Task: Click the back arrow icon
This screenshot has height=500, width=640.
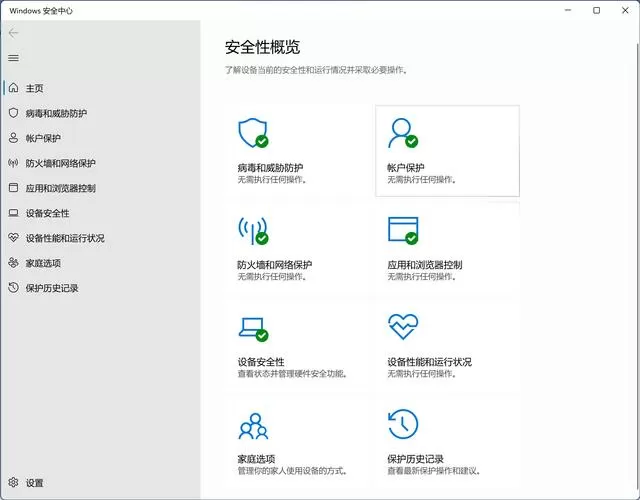Action: pyautogui.click(x=13, y=33)
